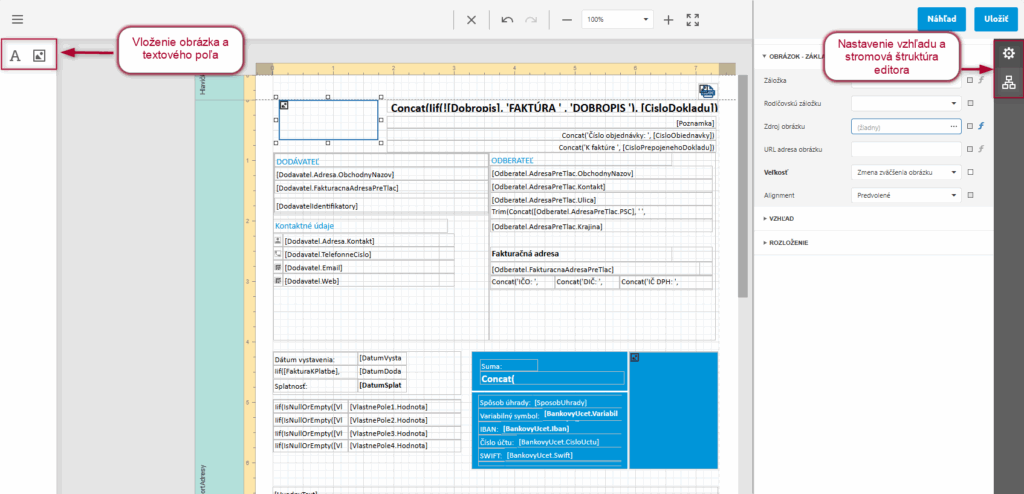Click the Uložiť save button
Image resolution: width=1024 pixels, height=494 pixels.
click(x=995, y=19)
